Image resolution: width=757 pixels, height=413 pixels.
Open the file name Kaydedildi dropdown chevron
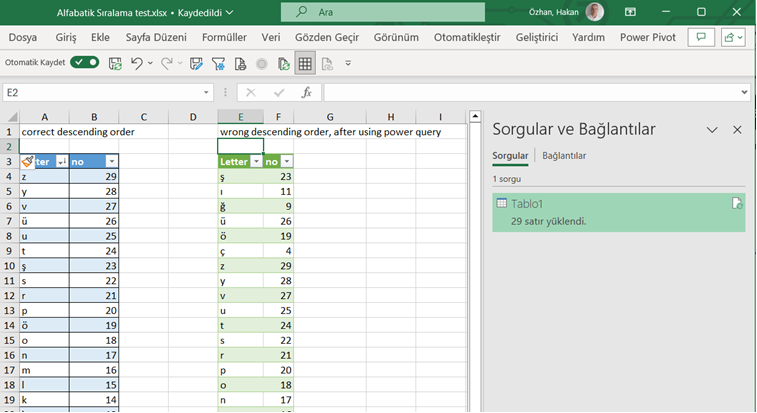pos(230,13)
